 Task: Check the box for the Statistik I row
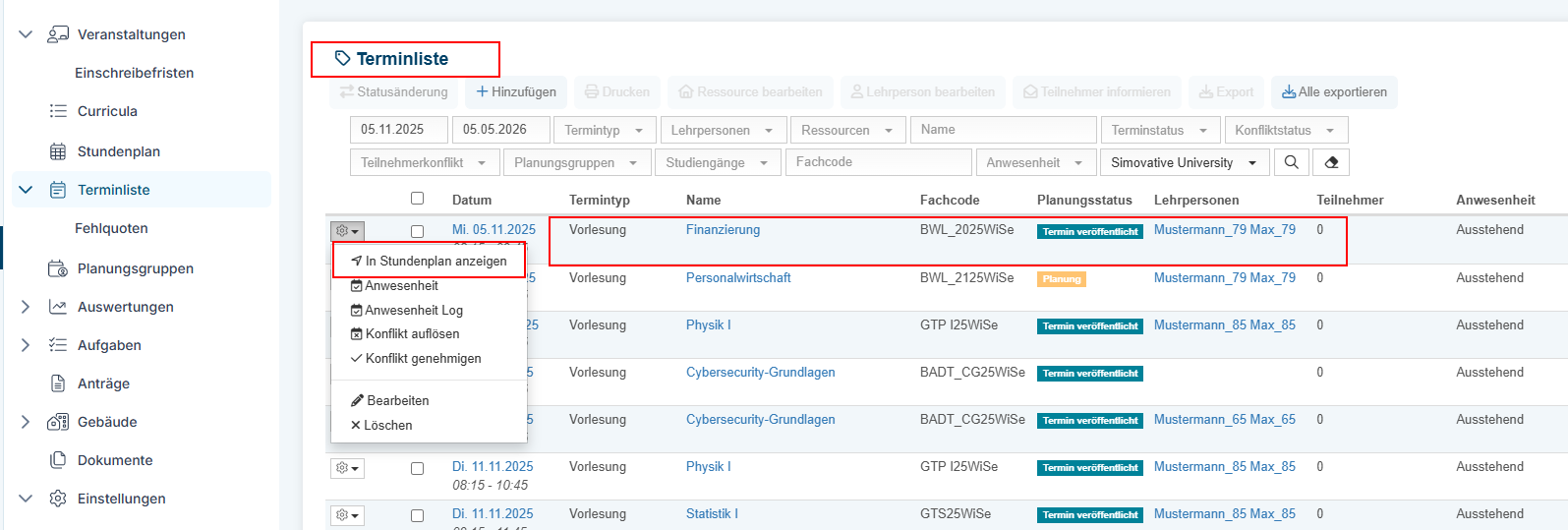coord(418,515)
